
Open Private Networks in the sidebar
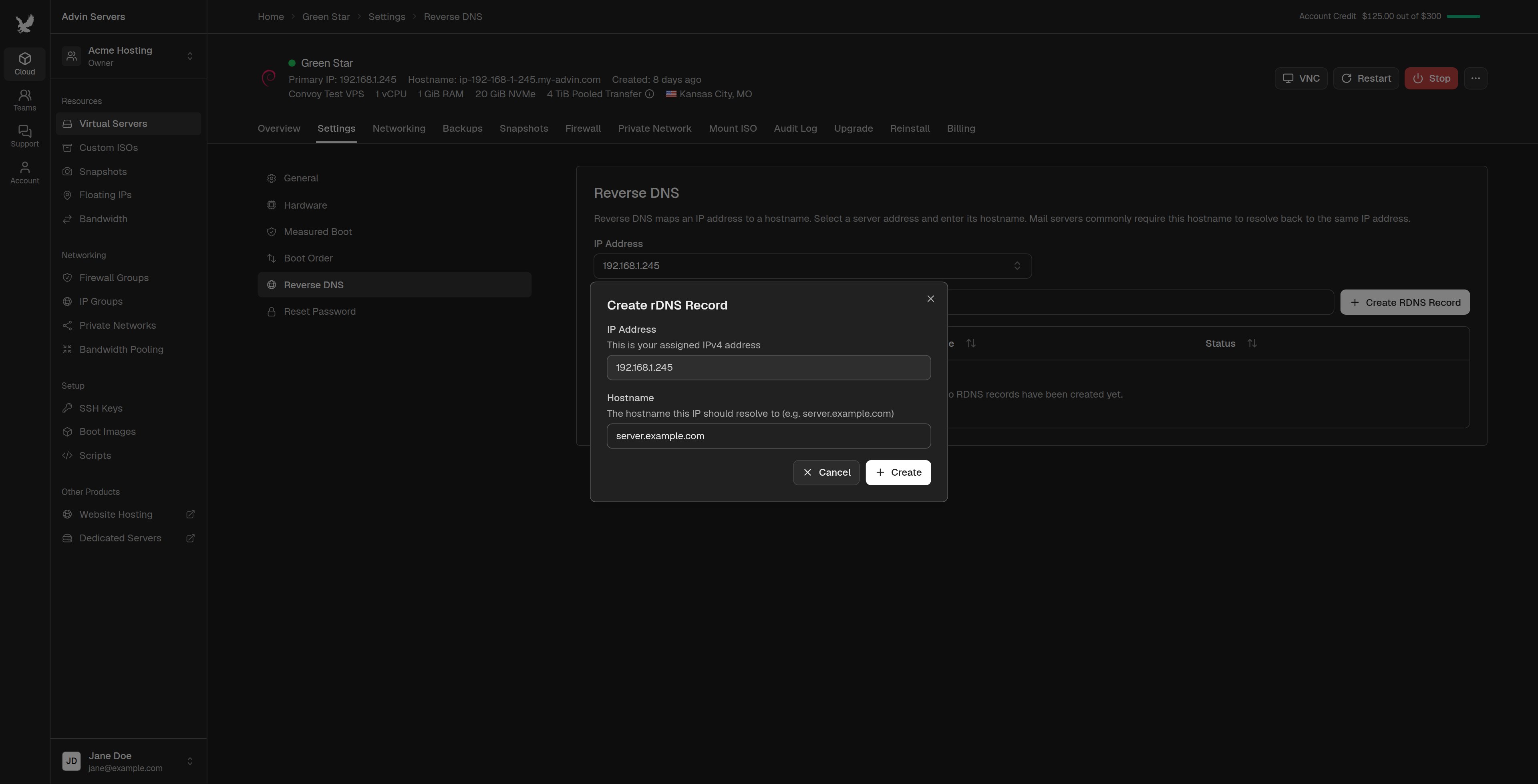128,326
